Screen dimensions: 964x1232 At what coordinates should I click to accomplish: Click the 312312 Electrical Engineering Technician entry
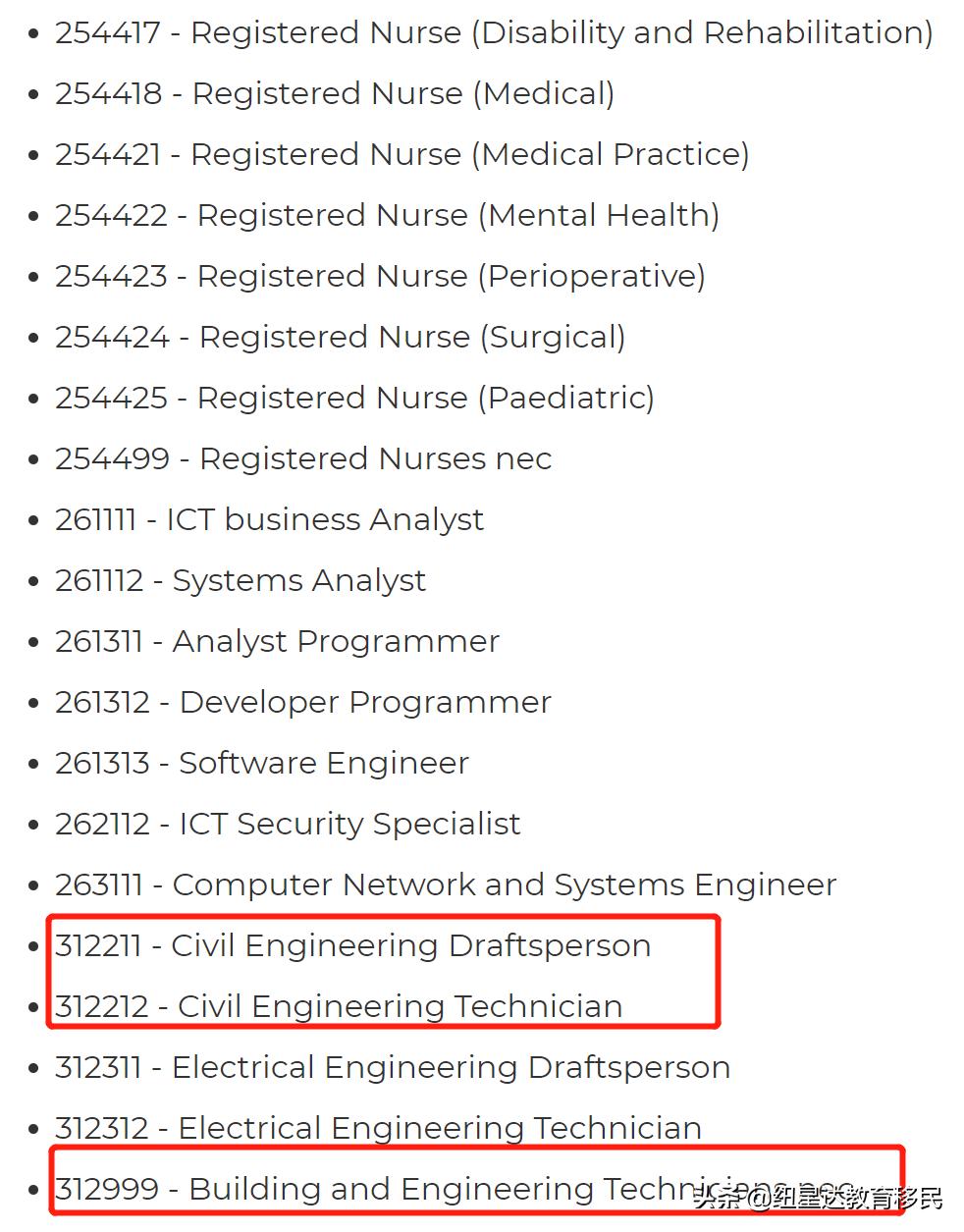pos(378,1128)
